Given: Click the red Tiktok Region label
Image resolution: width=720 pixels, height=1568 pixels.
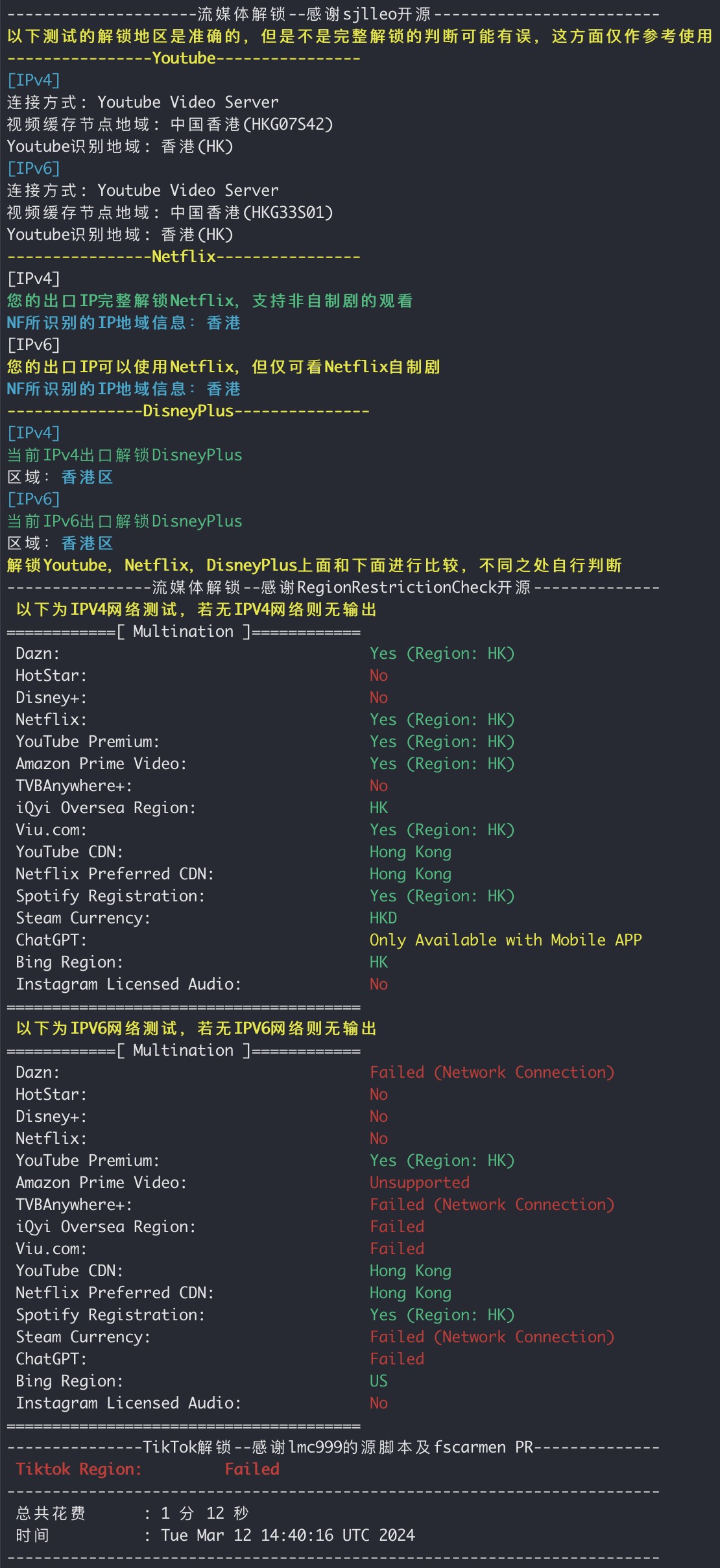Looking at the screenshot, I should (x=78, y=1469).
